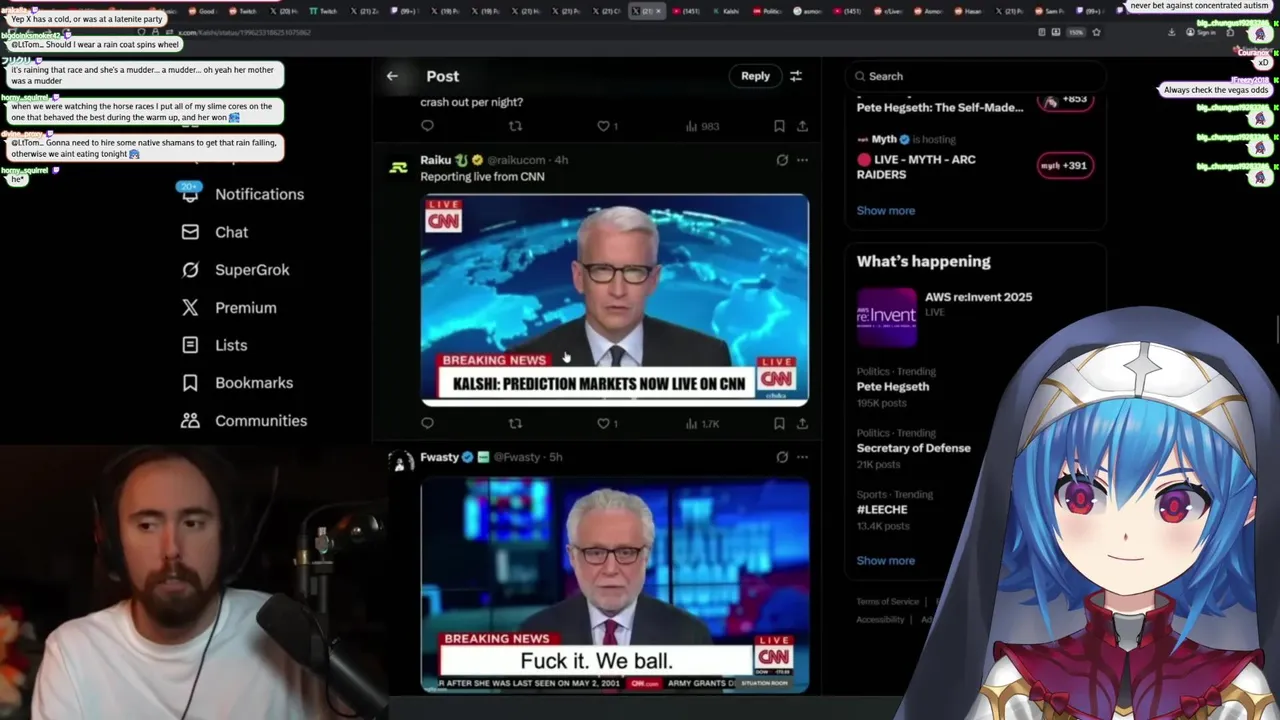
Task: Click the browser address bar URL
Action: point(245,32)
